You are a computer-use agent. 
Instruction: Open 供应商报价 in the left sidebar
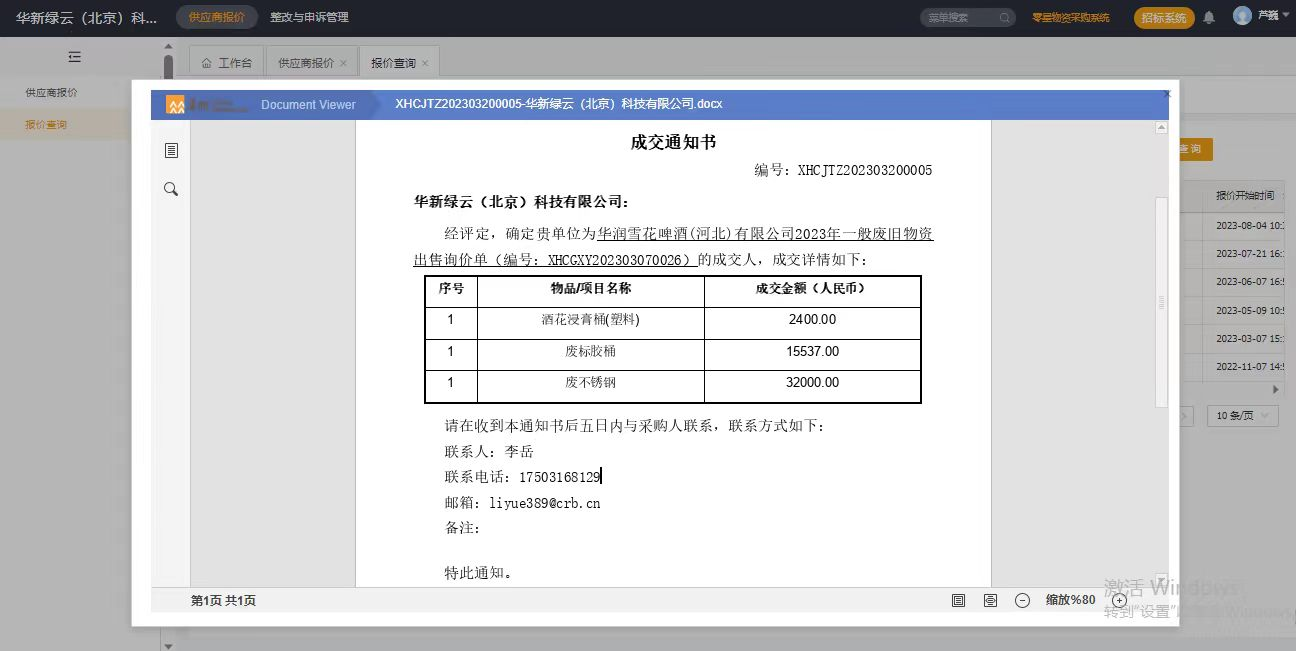[x=52, y=92]
